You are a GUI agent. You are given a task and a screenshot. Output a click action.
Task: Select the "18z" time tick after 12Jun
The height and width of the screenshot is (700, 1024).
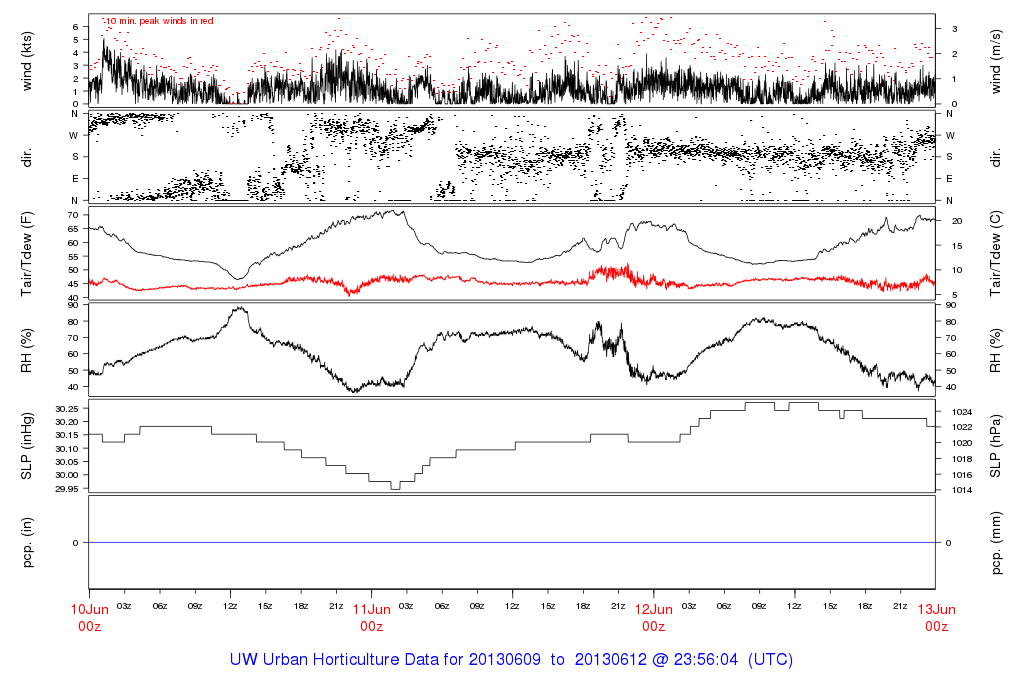point(865,606)
